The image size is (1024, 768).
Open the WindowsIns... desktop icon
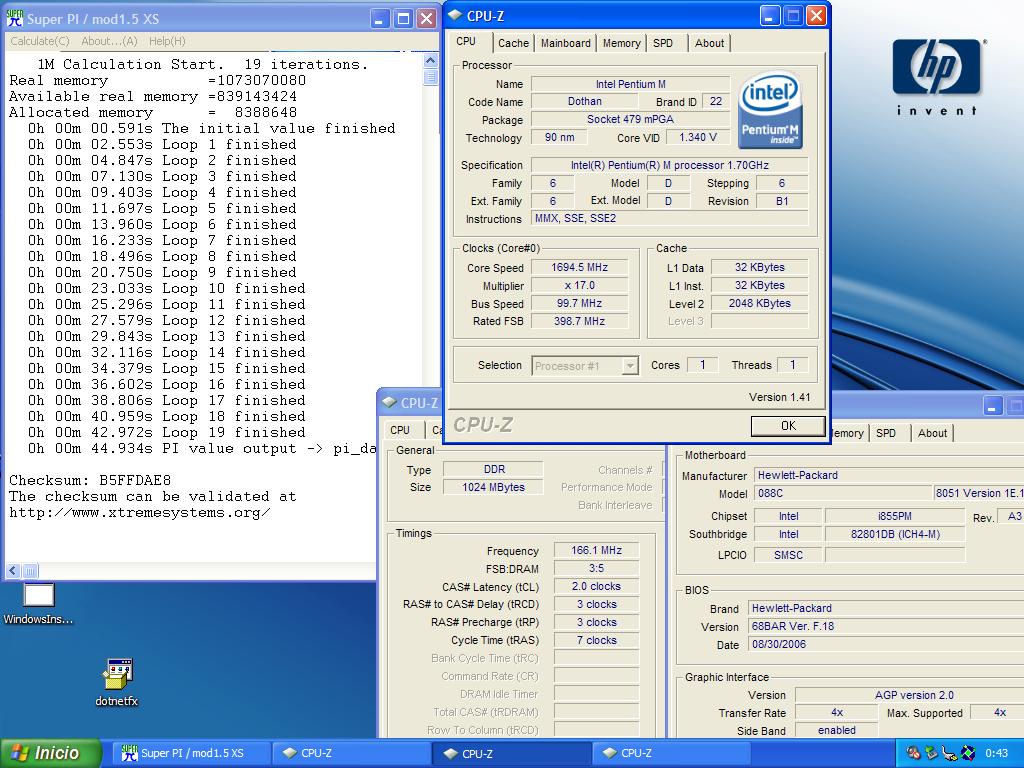(x=38, y=604)
